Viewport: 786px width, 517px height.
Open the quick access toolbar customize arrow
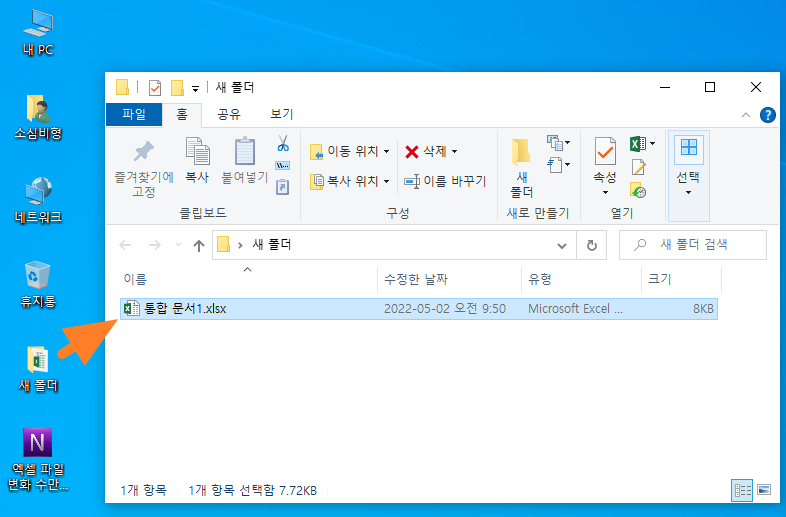point(195,89)
